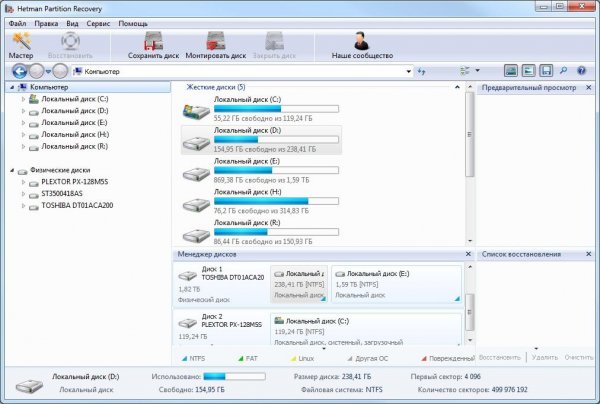The height and width of the screenshot is (404, 600).
Task: Collapse the Физические диски tree node
Action: (12, 170)
